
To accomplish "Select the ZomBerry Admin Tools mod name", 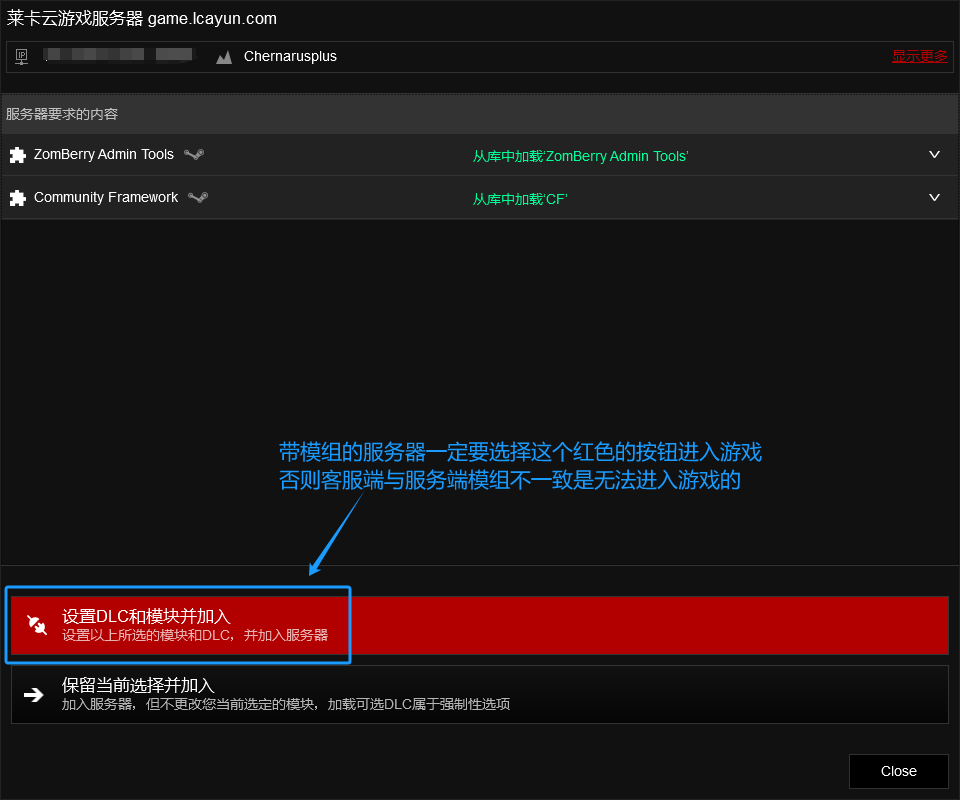I will tap(104, 155).
